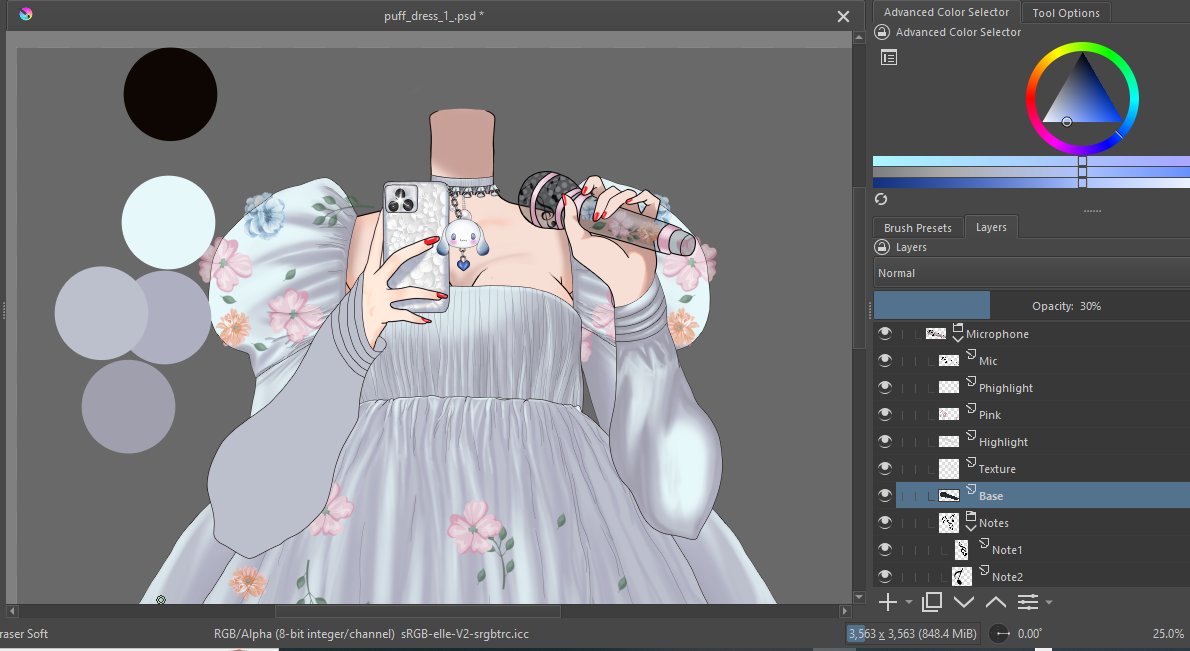The height and width of the screenshot is (651, 1190).
Task: Select the Microphone group layer name
Action: pos(997,334)
